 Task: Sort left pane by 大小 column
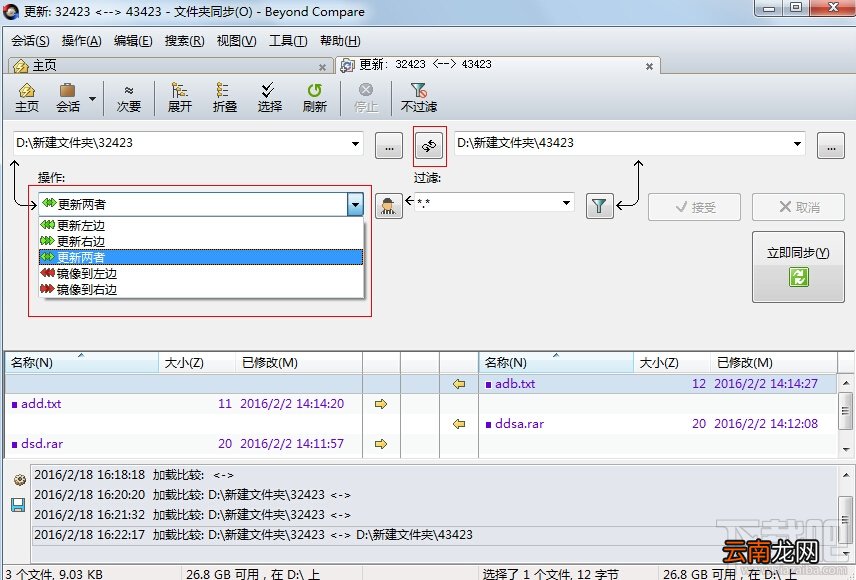click(197, 363)
